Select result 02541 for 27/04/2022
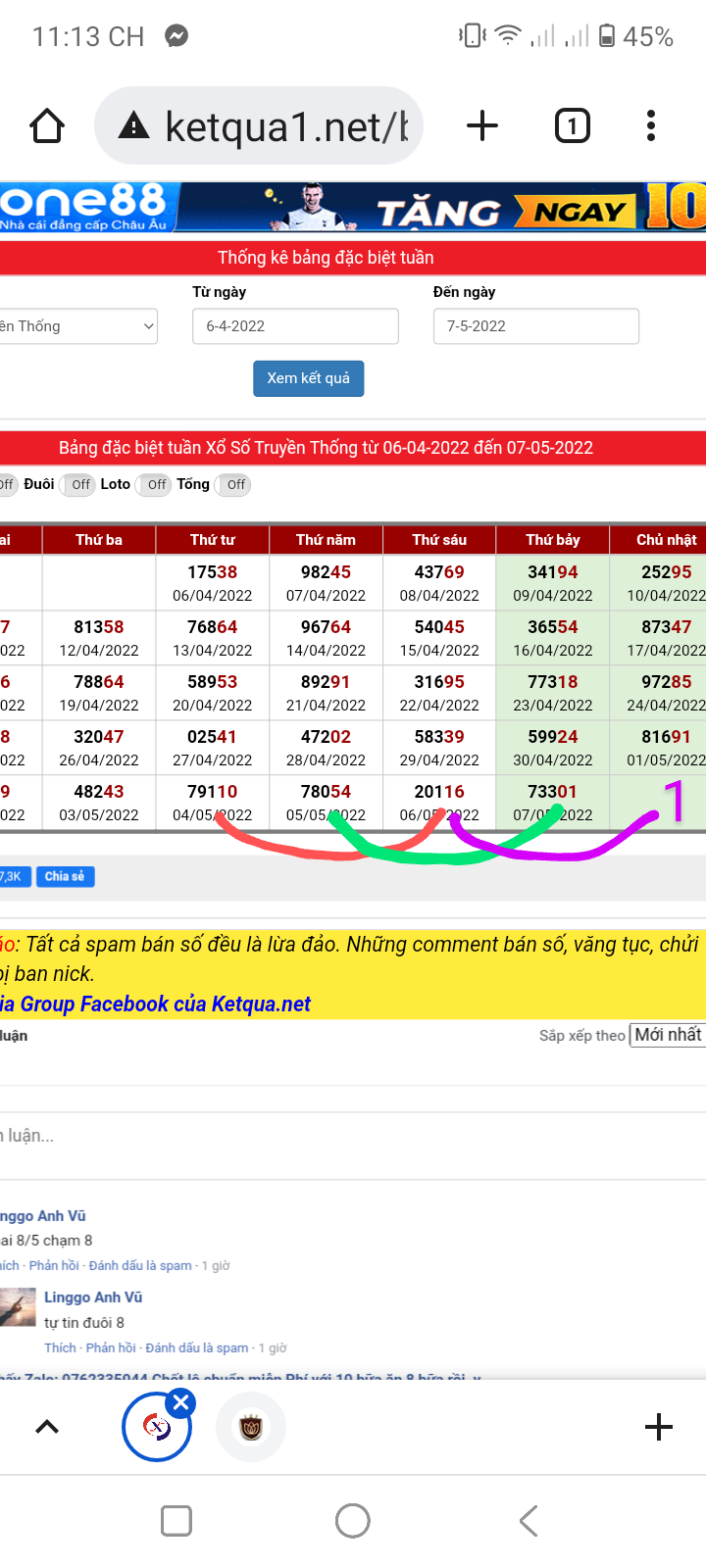The width and height of the screenshot is (706, 1568). pyautogui.click(x=213, y=737)
